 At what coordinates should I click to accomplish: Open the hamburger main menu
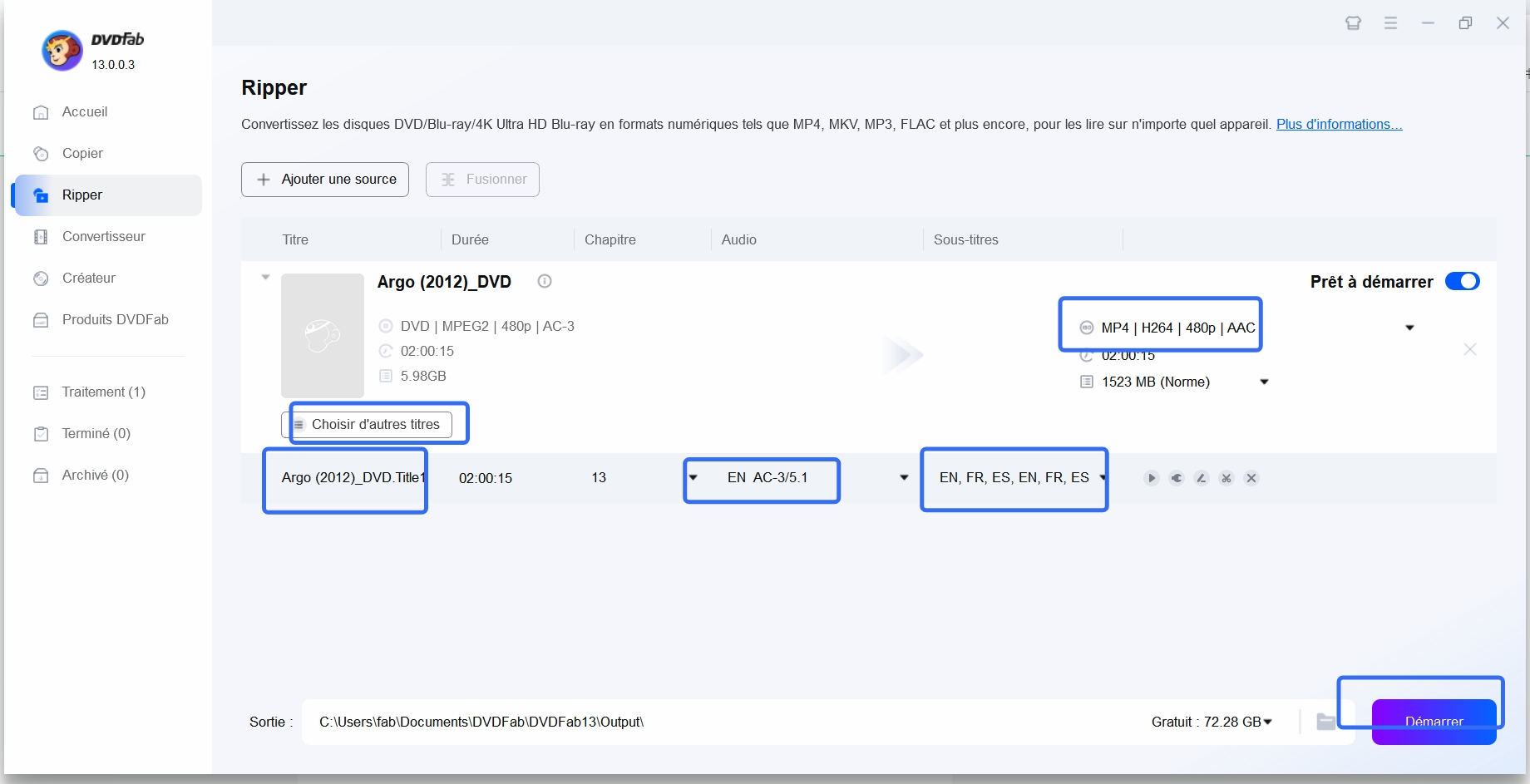(1390, 23)
